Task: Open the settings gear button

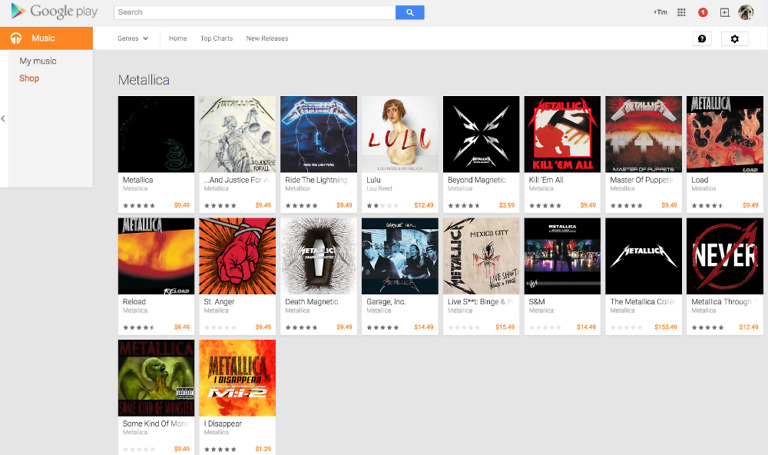Action: point(734,39)
